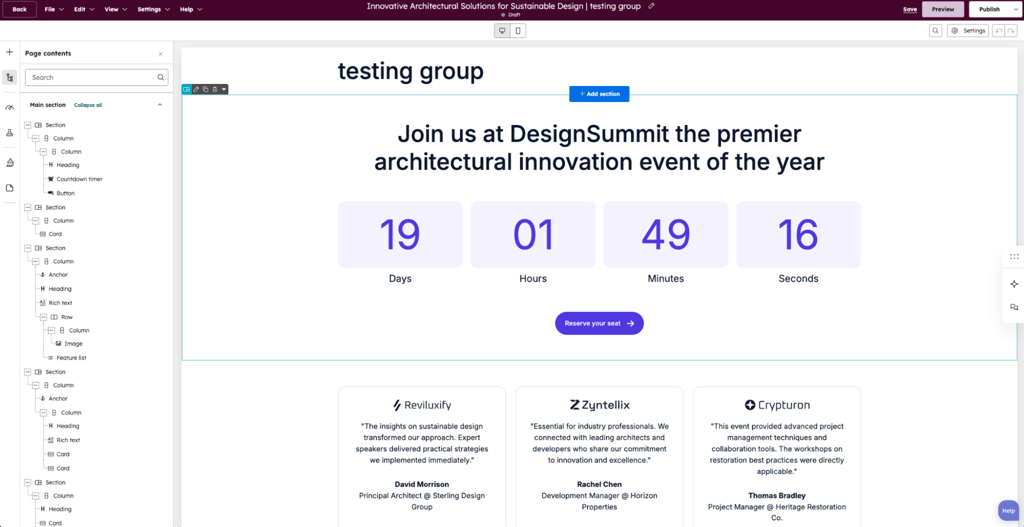Click the 'Rachel Chen' name text
This screenshot has width=1024, height=527.
point(599,485)
